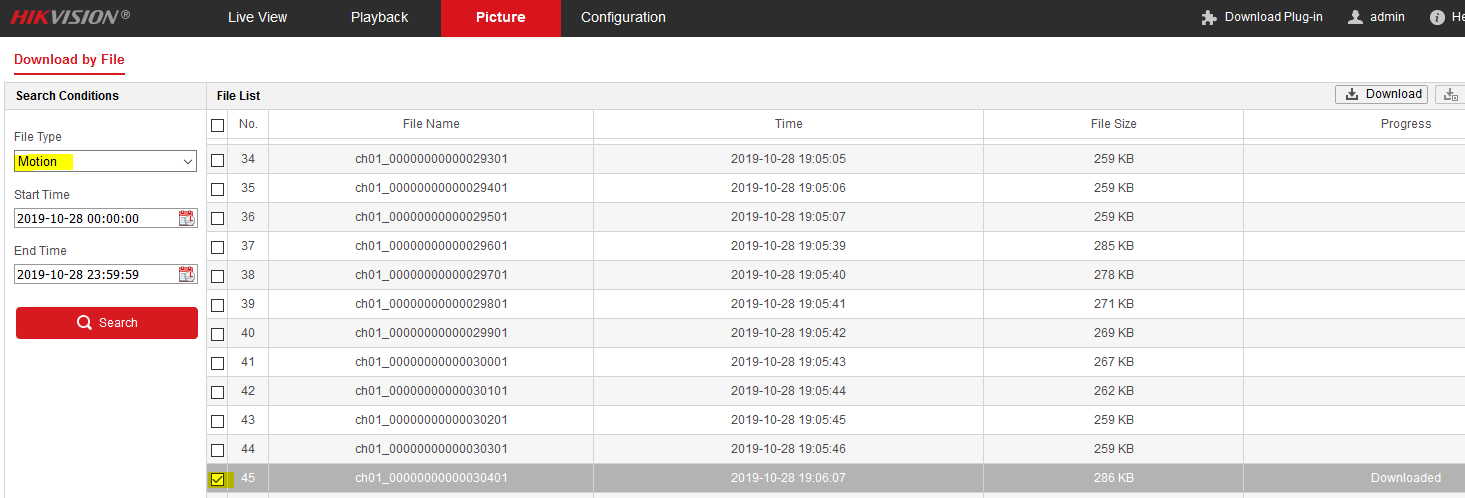Uncheck the checkbox for file No. 45
The width and height of the screenshot is (1465, 498).
tap(217, 479)
